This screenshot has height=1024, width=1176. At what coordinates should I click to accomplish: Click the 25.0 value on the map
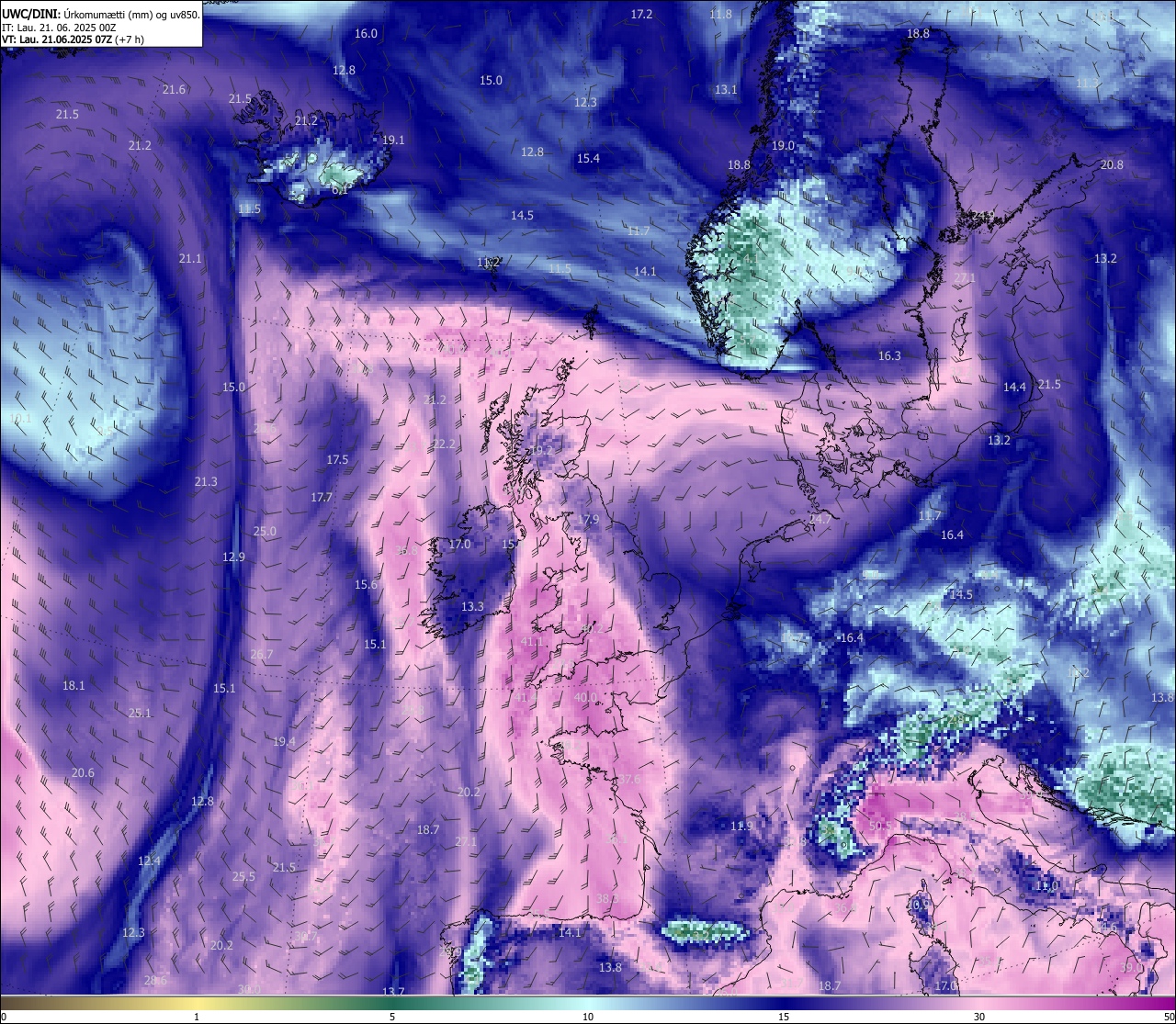pyautogui.click(x=265, y=531)
